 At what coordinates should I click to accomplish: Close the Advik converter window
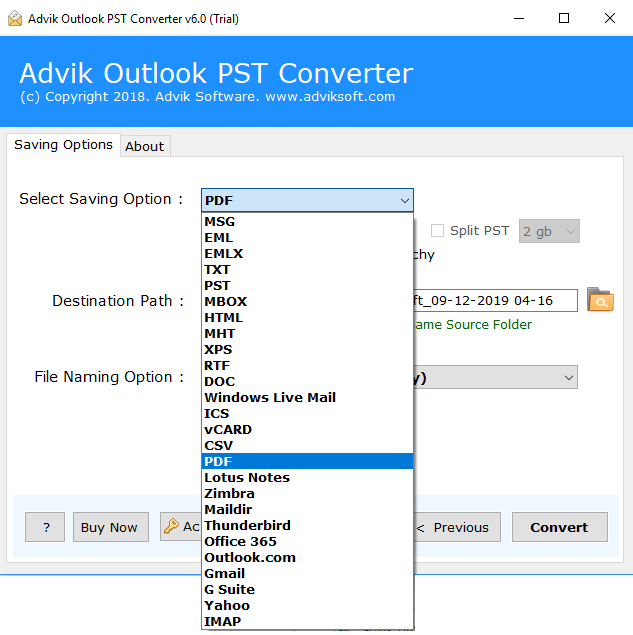[x=610, y=18]
